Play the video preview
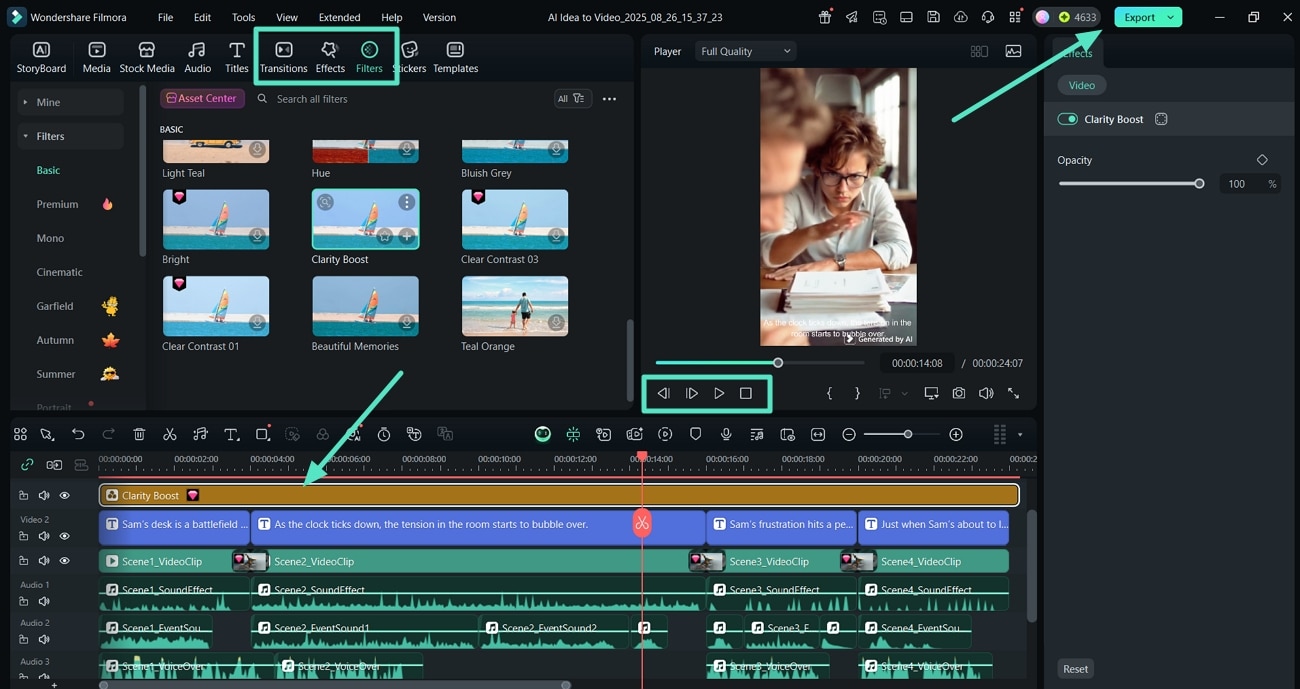 (x=719, y=393)
